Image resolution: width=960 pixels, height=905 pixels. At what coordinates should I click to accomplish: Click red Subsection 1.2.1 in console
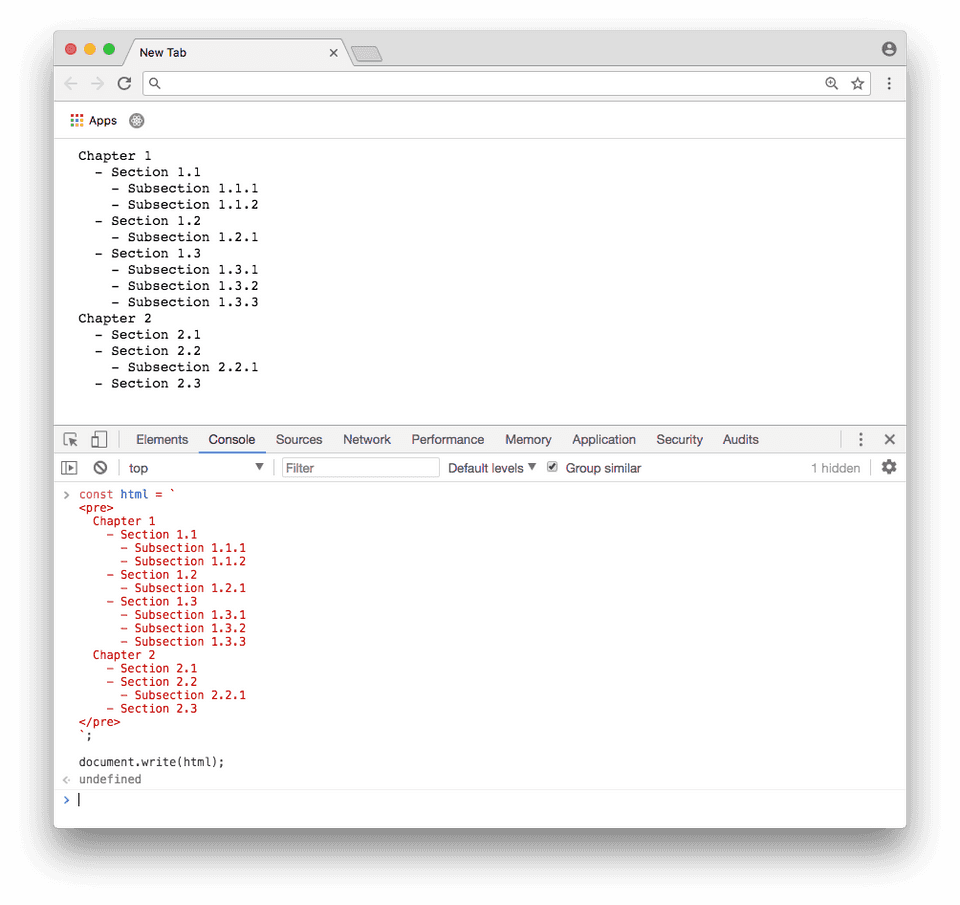point(190,588)
